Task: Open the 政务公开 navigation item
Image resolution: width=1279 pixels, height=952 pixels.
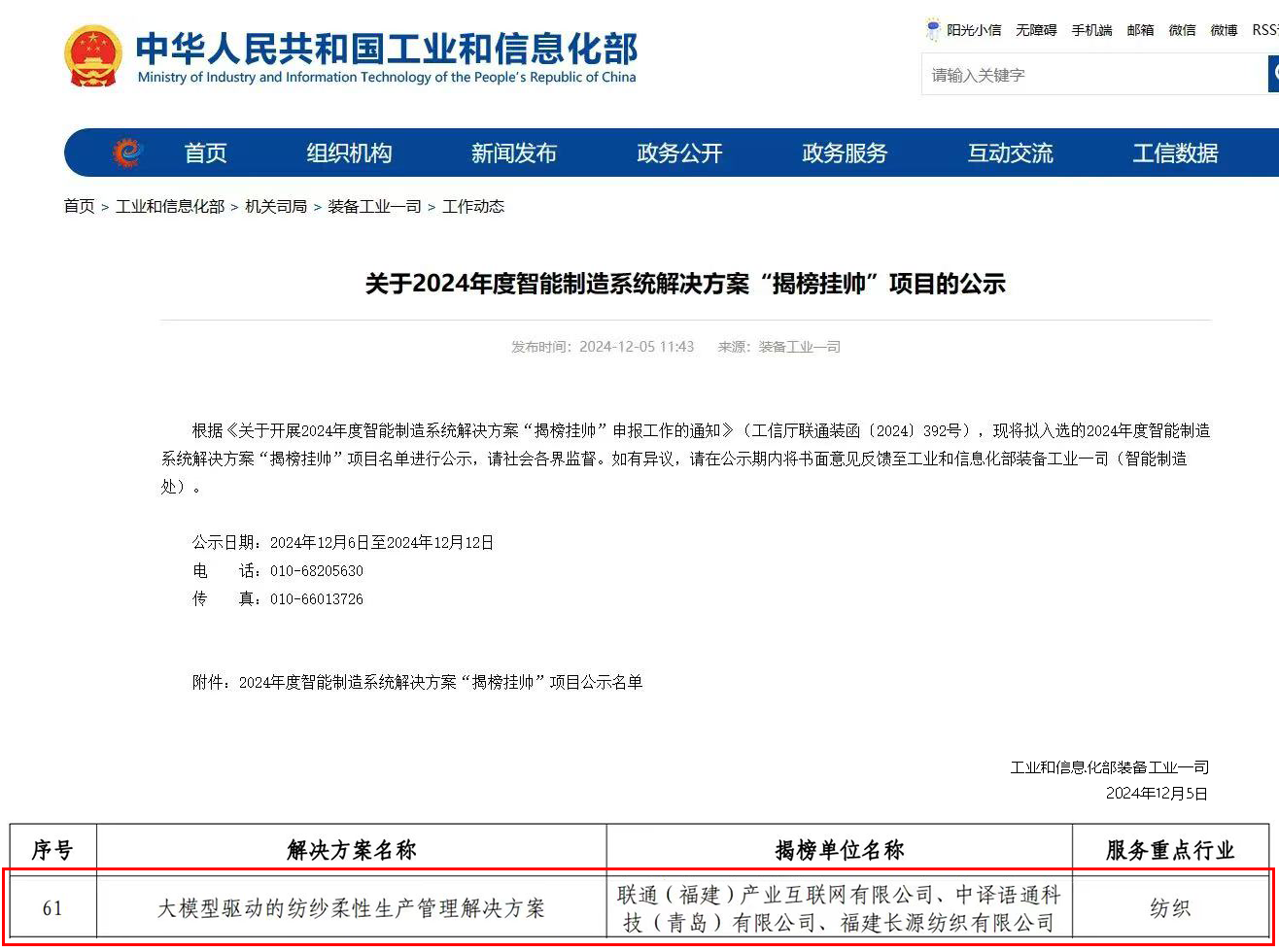Action: (680, 153)
